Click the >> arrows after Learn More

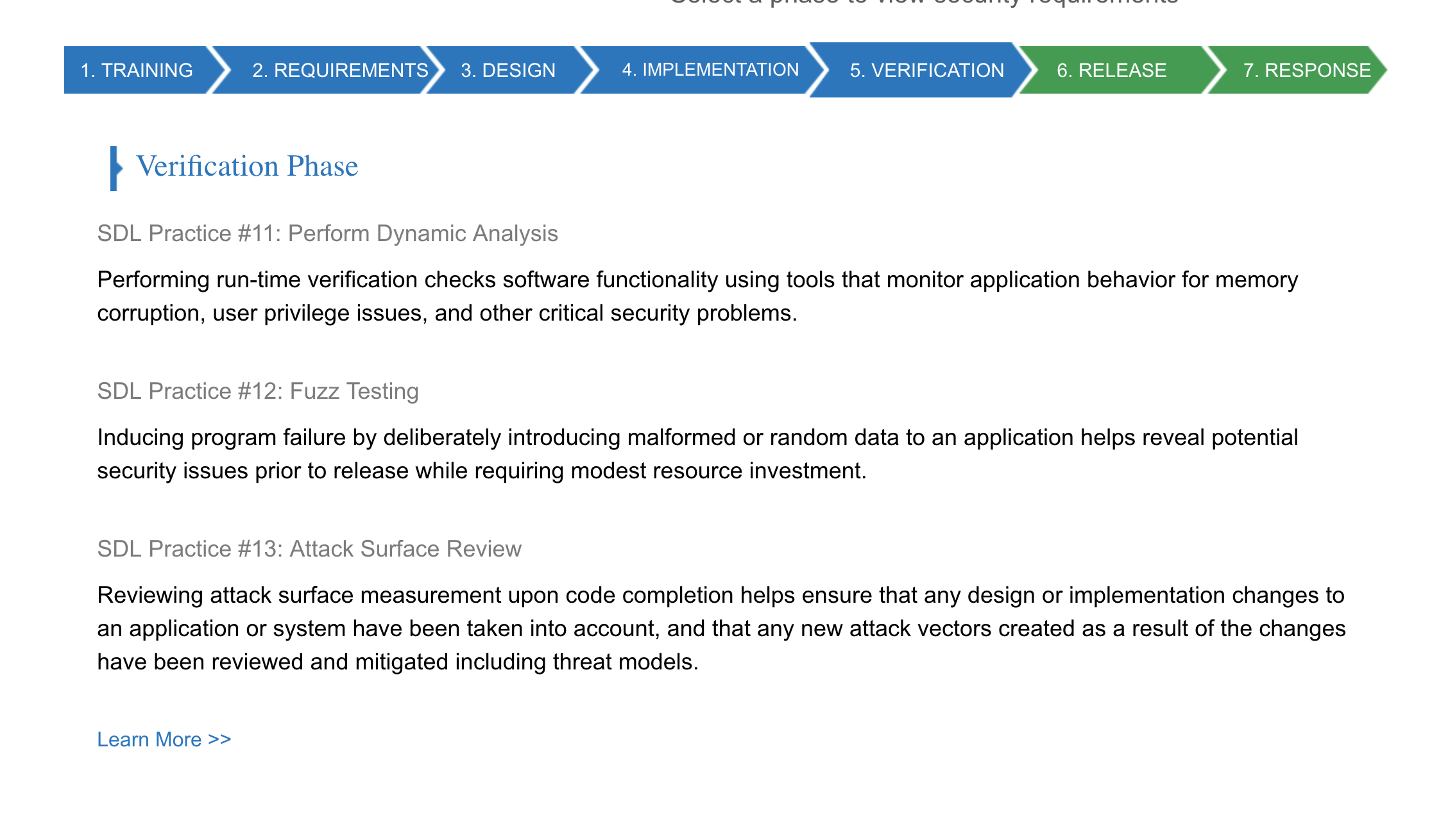point(220,739)
